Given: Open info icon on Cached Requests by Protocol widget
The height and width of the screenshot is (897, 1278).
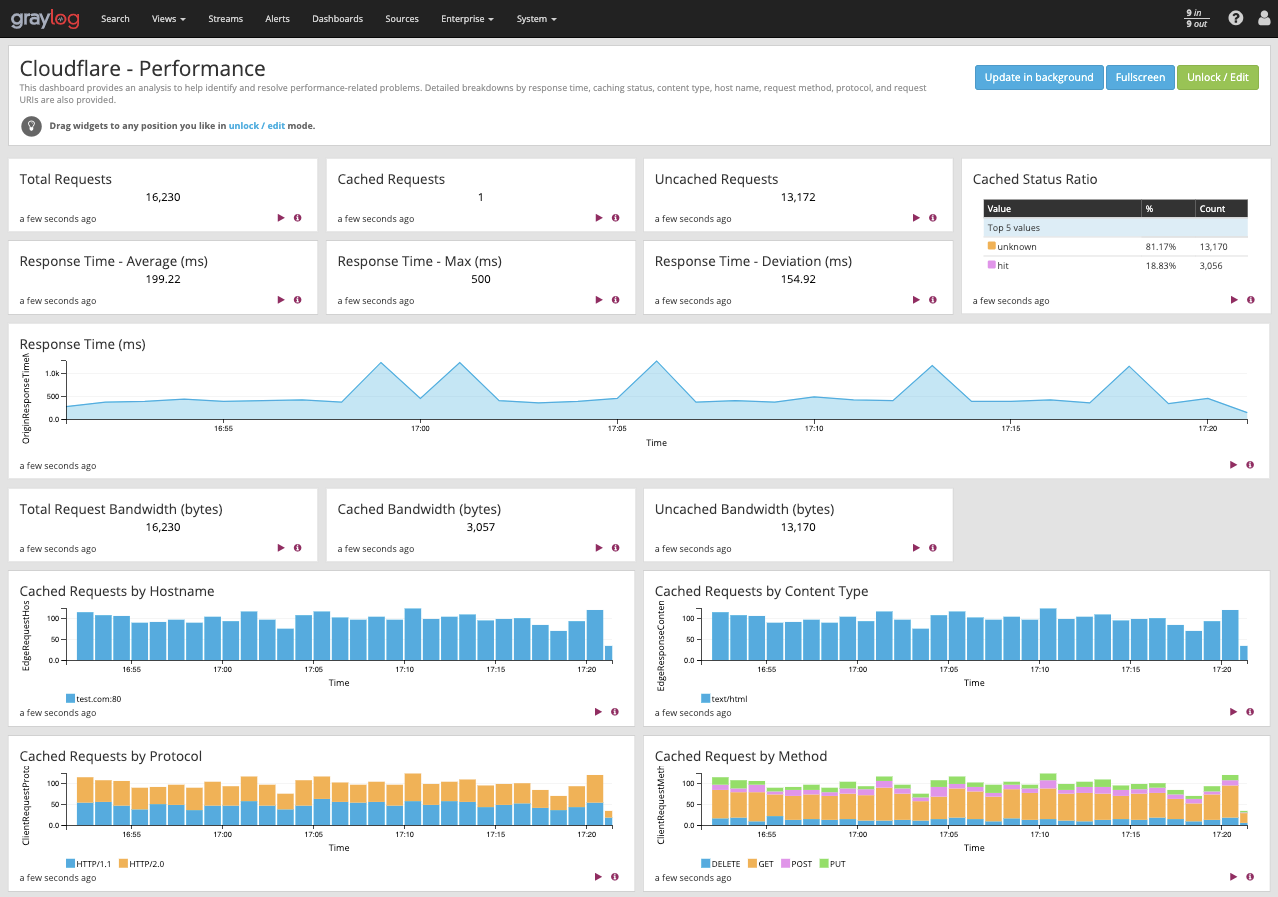Looking at the screenshot, I should click(x=614, y=877).
